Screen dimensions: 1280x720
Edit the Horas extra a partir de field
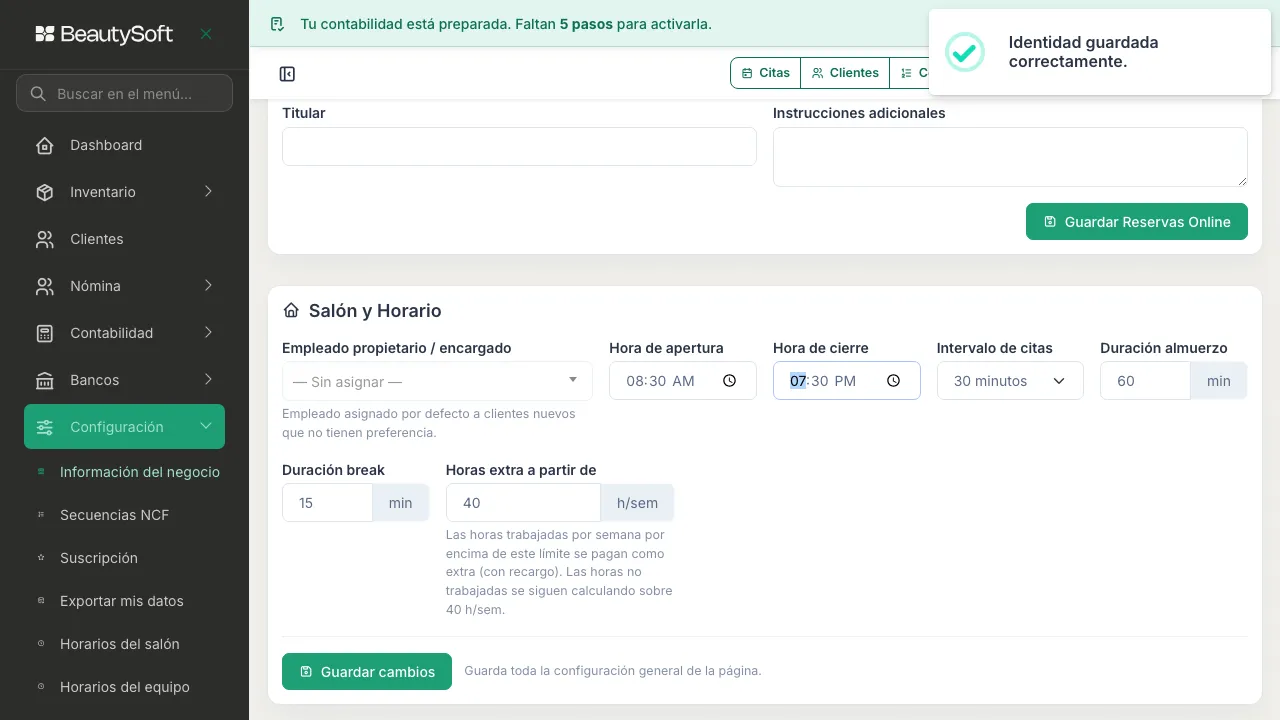[523, 503]
